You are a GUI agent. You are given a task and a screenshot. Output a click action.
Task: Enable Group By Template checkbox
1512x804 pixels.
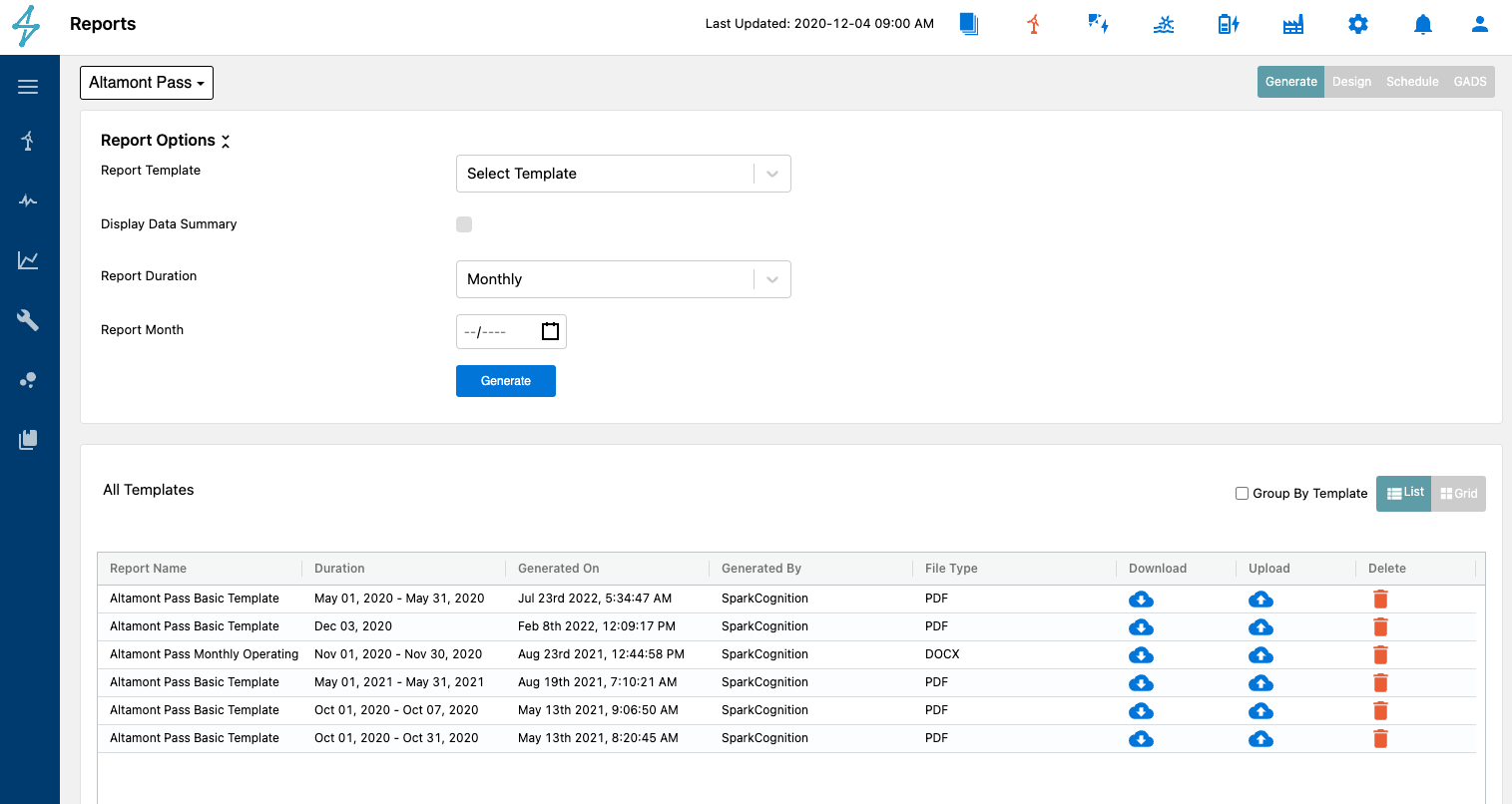[x=1242, y=493]
